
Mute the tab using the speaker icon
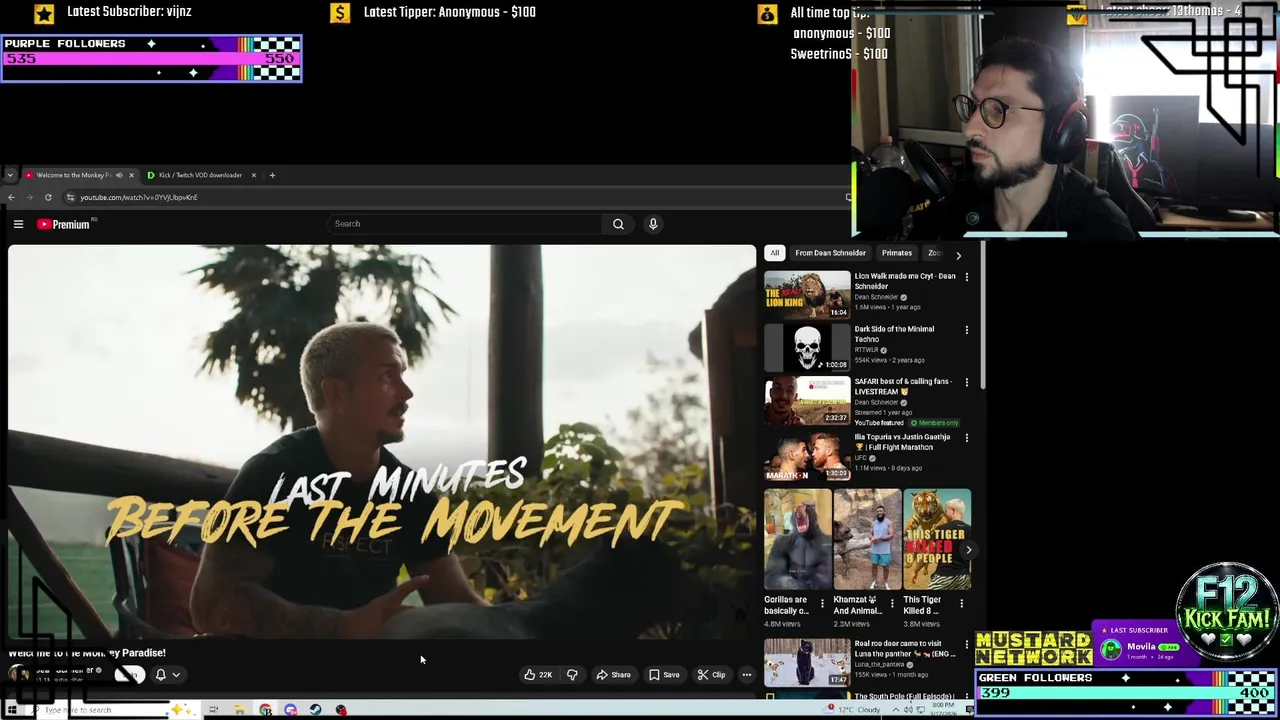click(119, 175)
